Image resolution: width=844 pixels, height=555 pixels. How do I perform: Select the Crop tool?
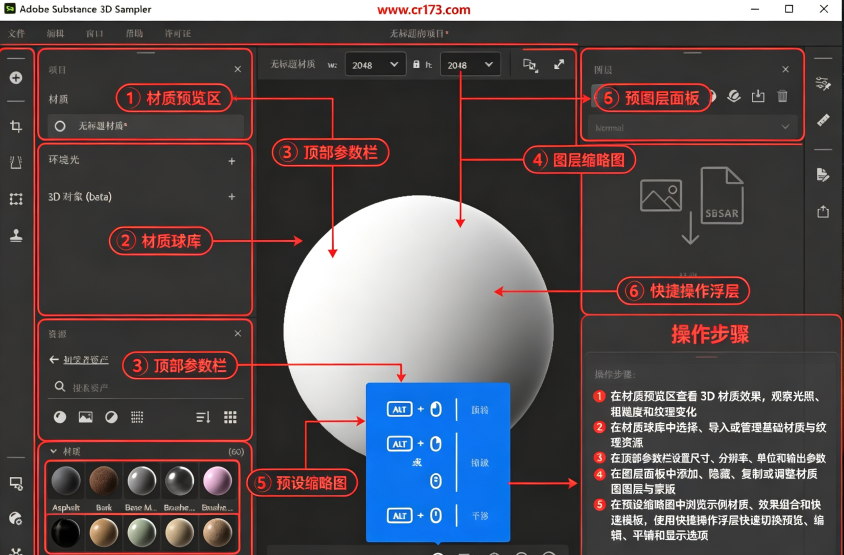(x=16, y=127)
